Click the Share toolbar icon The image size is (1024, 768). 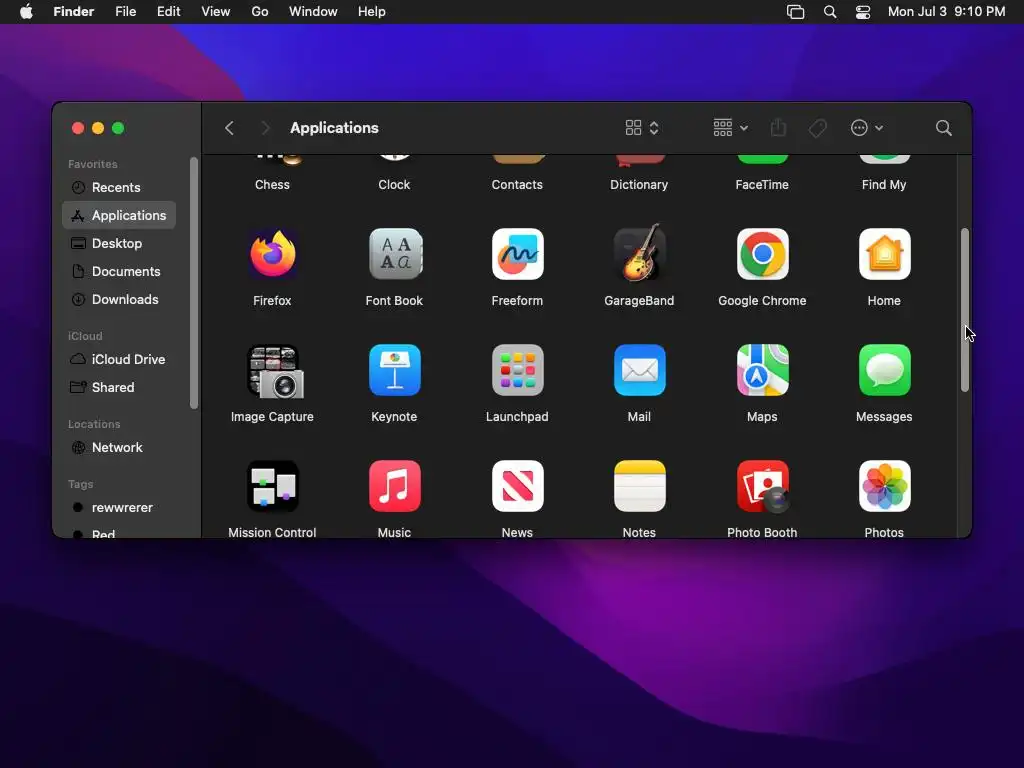coord(778,127)
